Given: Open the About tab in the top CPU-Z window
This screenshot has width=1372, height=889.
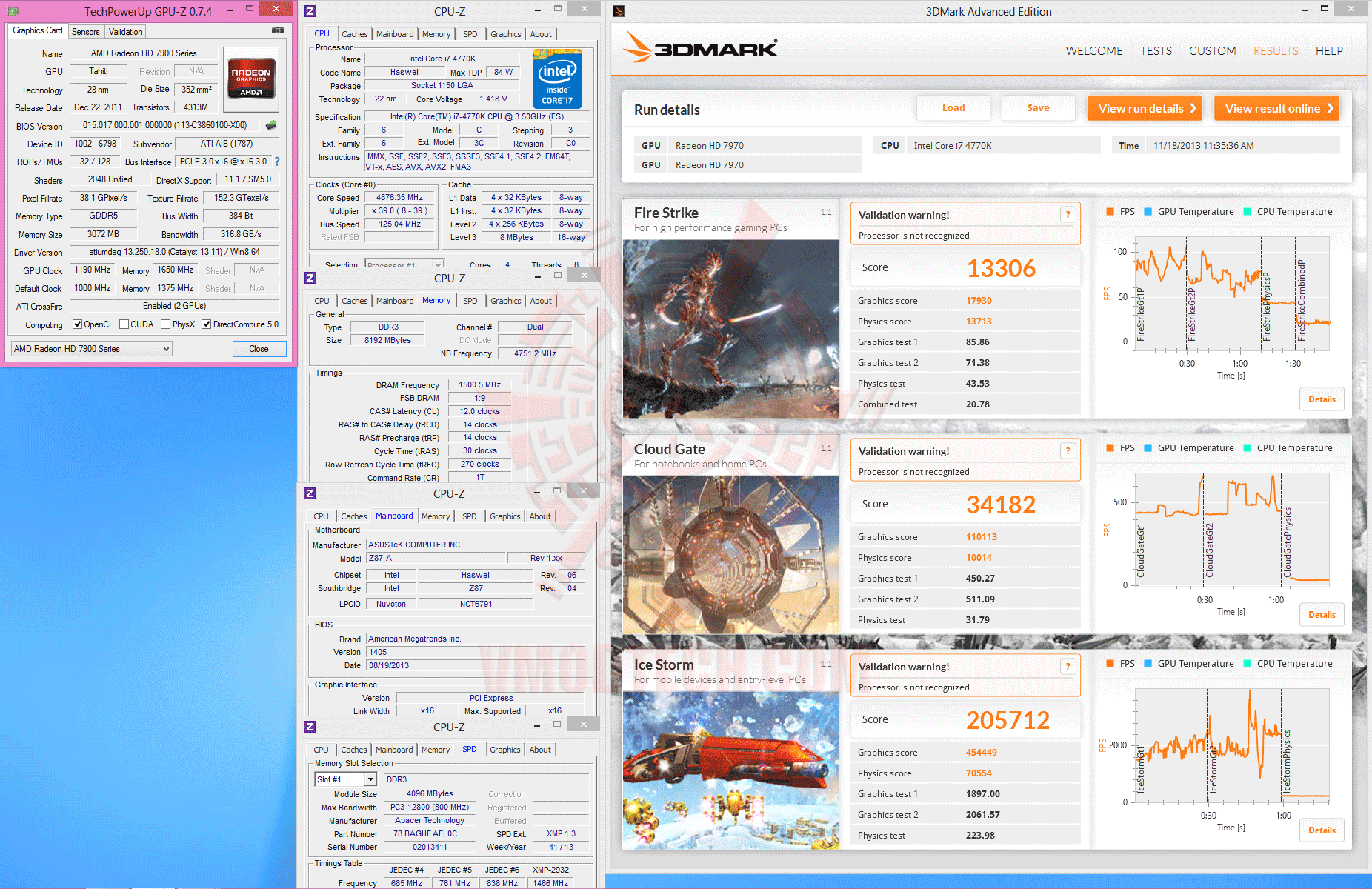Looking at the screenshot, I should click(x=541, y=34).
